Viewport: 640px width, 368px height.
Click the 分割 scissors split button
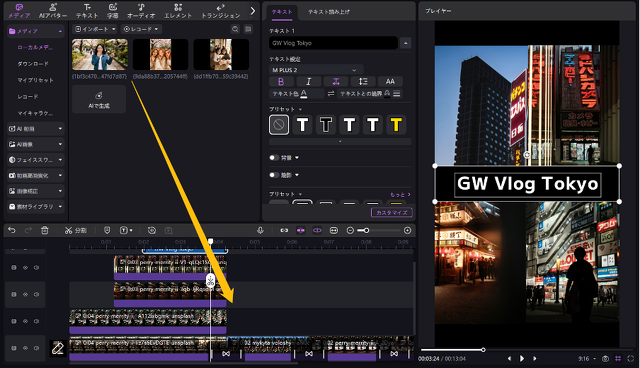(76, 231)
